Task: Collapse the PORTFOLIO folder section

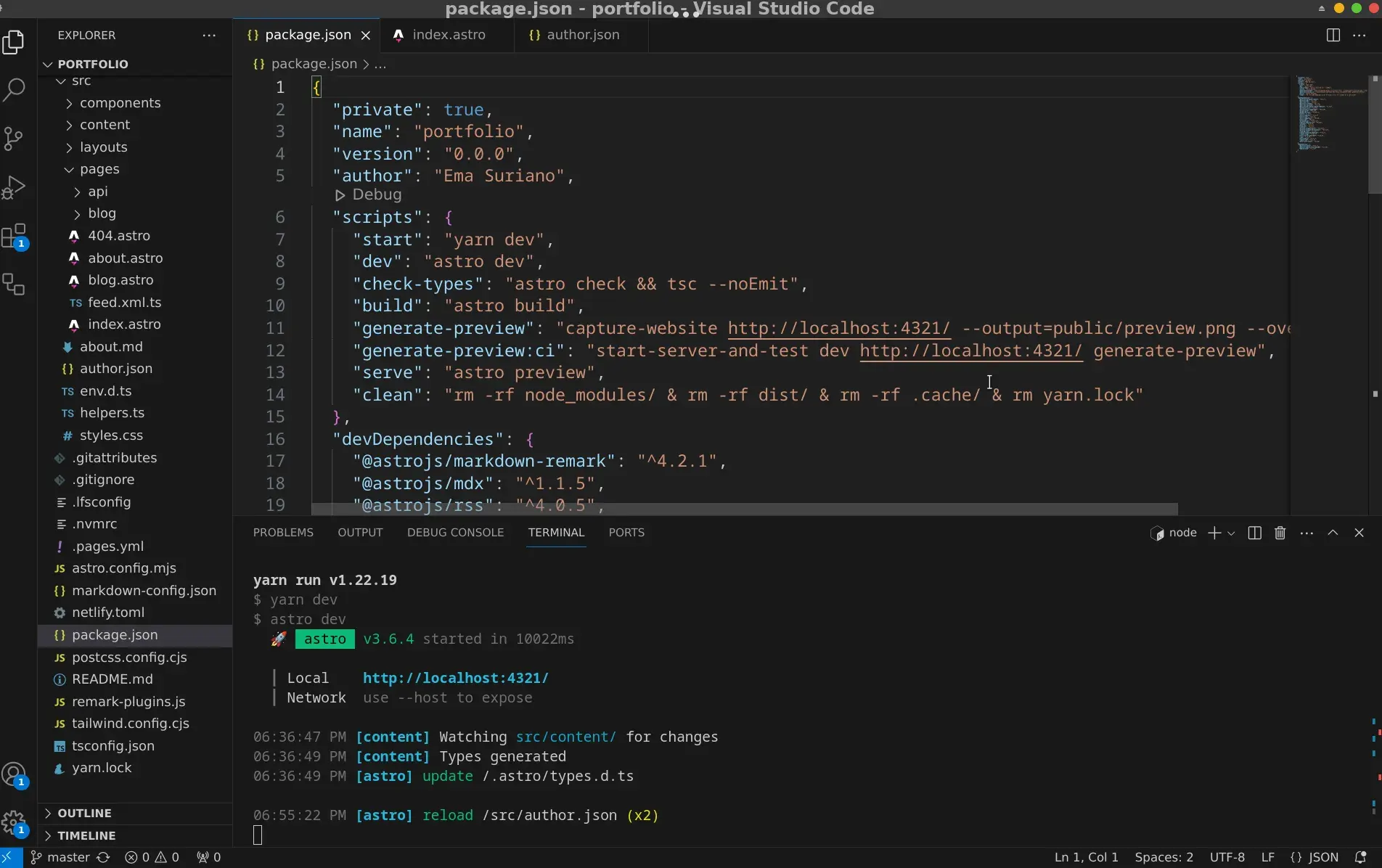Action: (x=93, y=64)
